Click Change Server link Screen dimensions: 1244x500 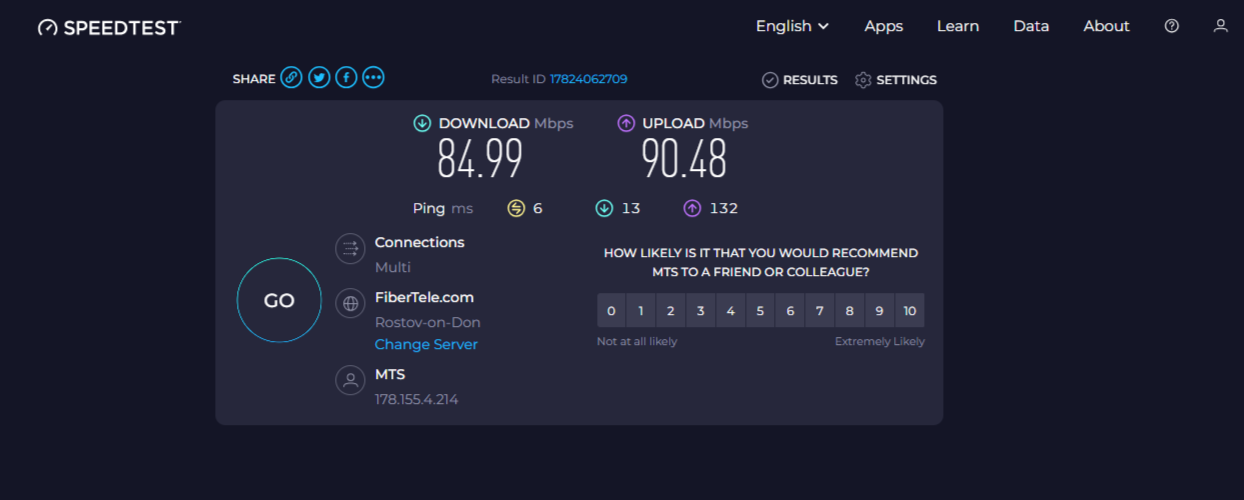coord(426,344)
